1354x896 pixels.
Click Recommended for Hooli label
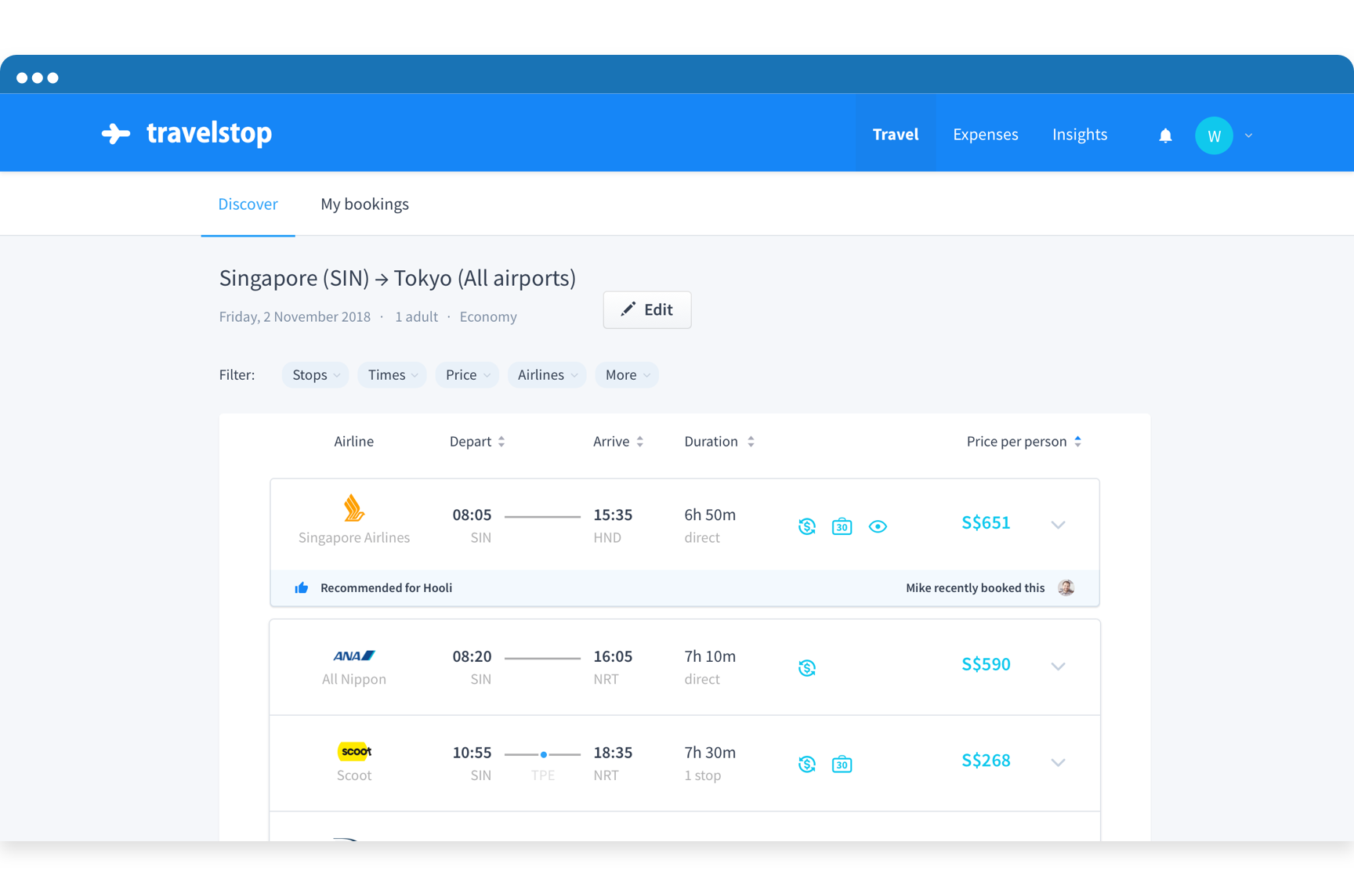point(386,588)
